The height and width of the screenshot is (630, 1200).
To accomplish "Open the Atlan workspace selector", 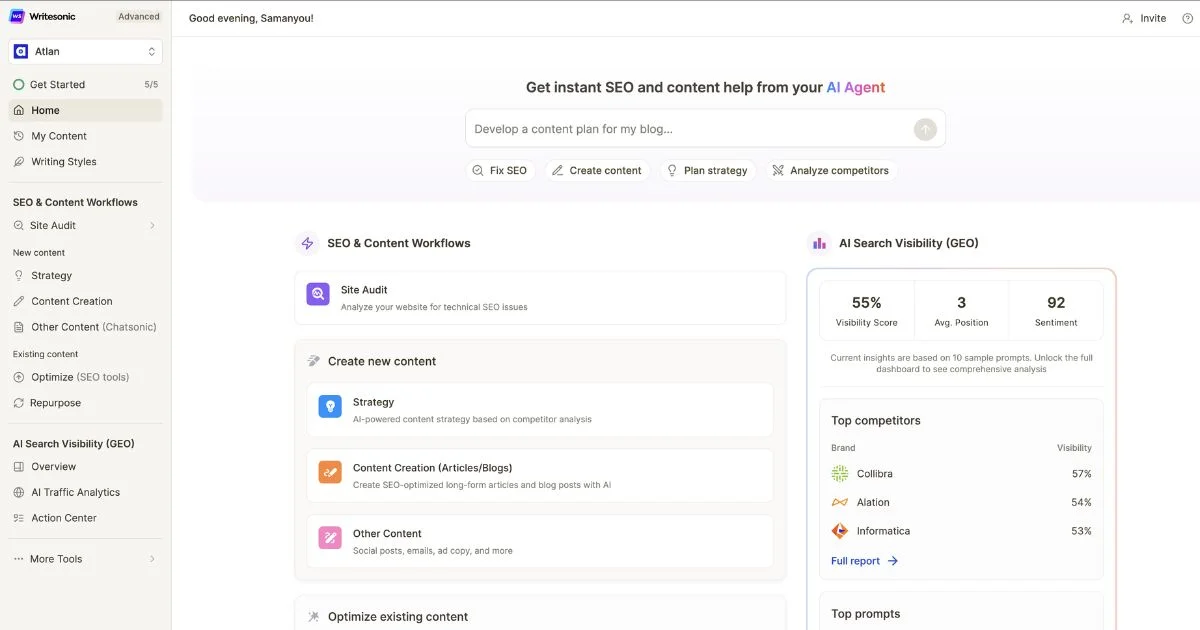I will 86,51.
